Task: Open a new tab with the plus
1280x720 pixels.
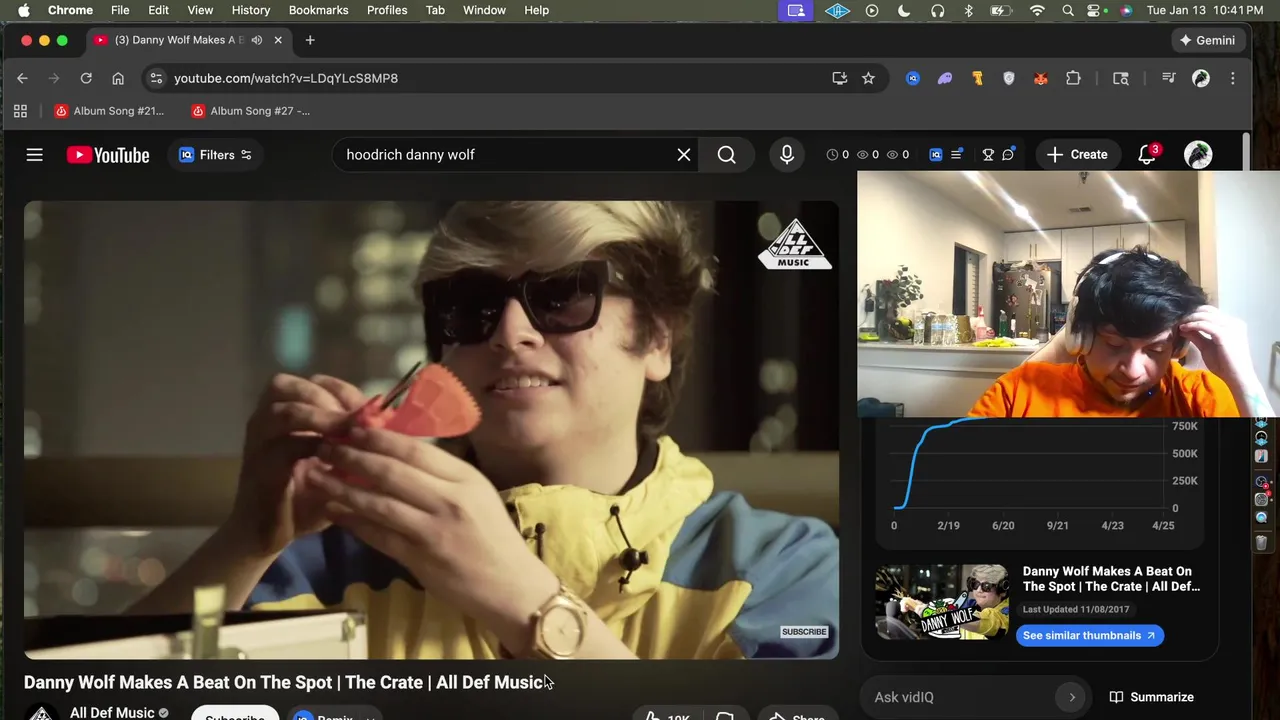Action: pos(310,40)
